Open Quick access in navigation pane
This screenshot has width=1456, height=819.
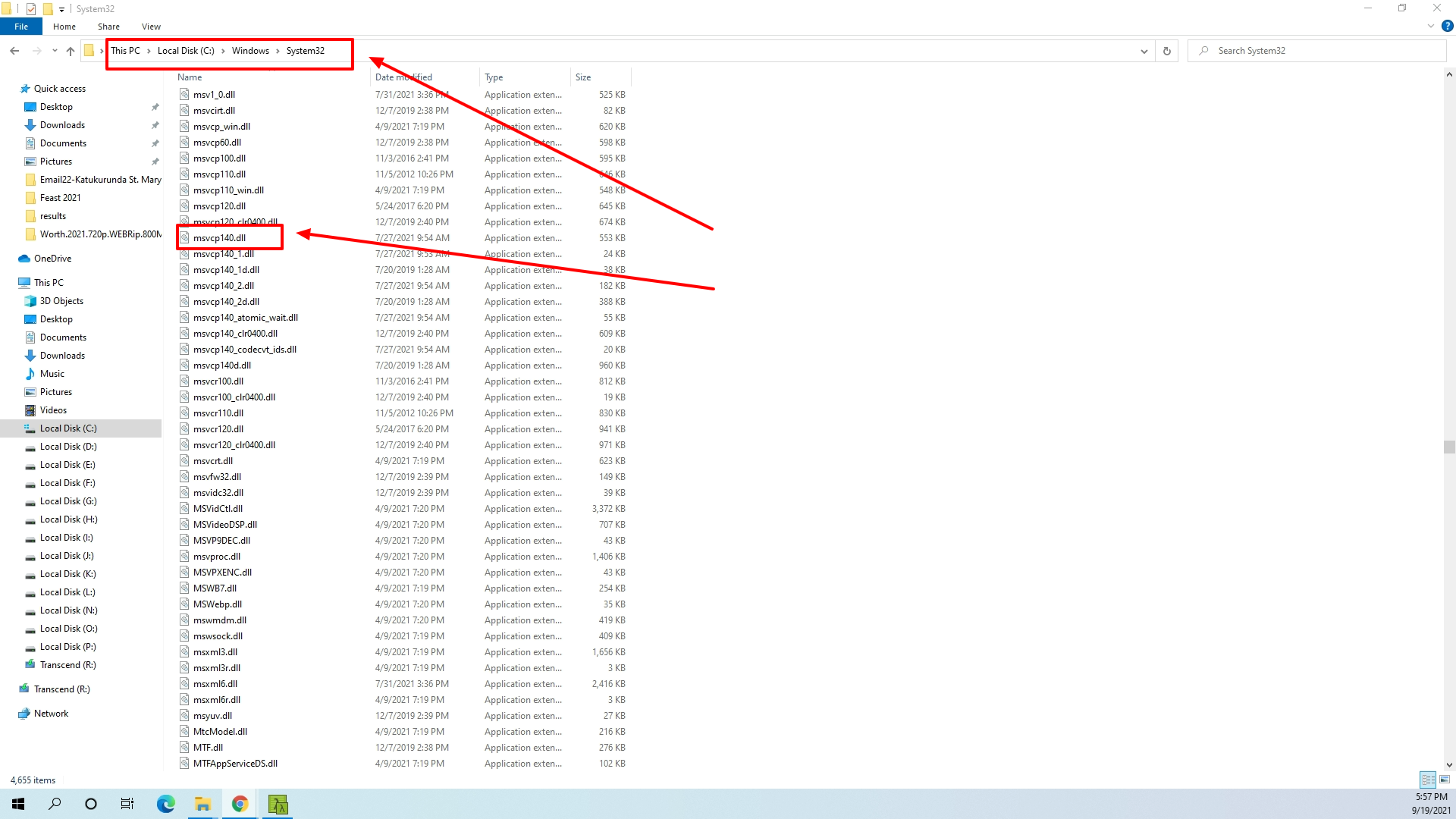[60, 89]
